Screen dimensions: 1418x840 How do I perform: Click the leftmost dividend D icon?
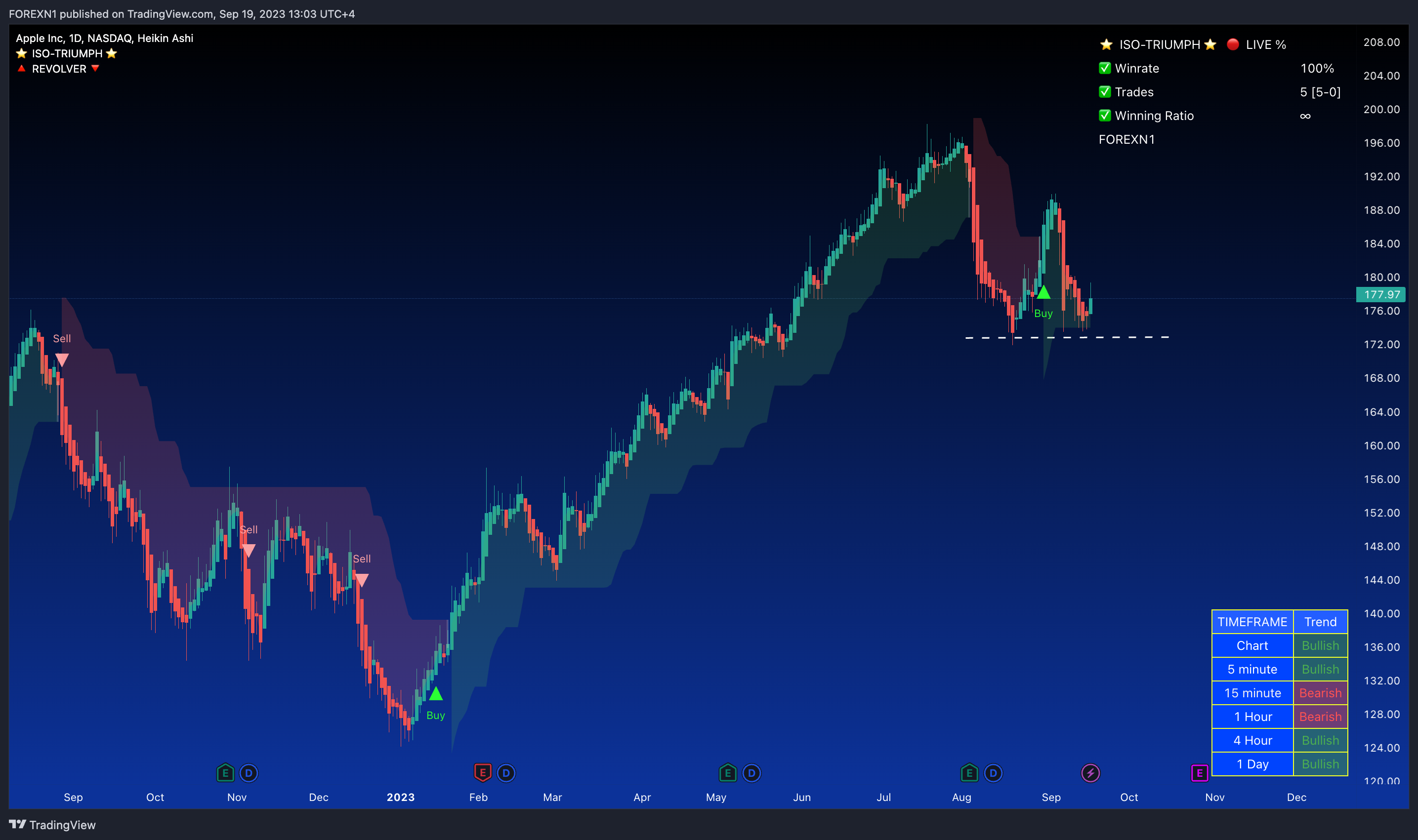point(249,773)
